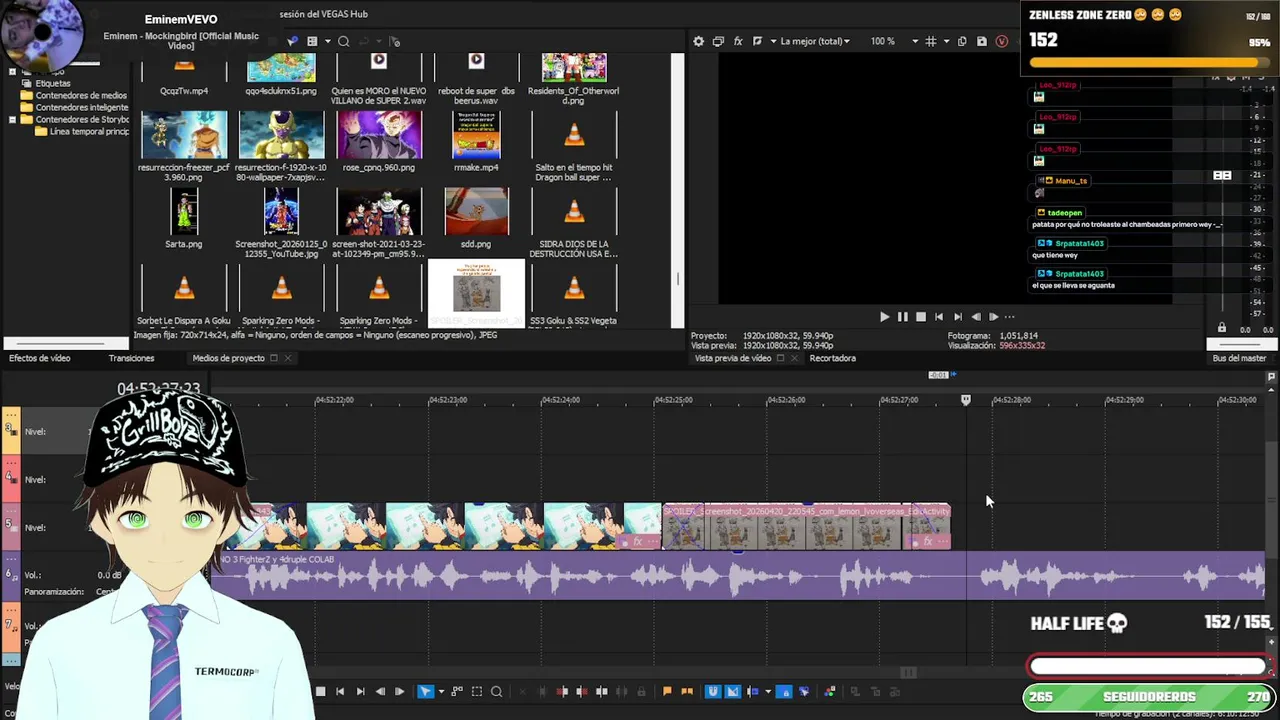
Task: Open preview quality dropdown La mejor (total)
Action: pyautogui.click(x=815, y=41)
